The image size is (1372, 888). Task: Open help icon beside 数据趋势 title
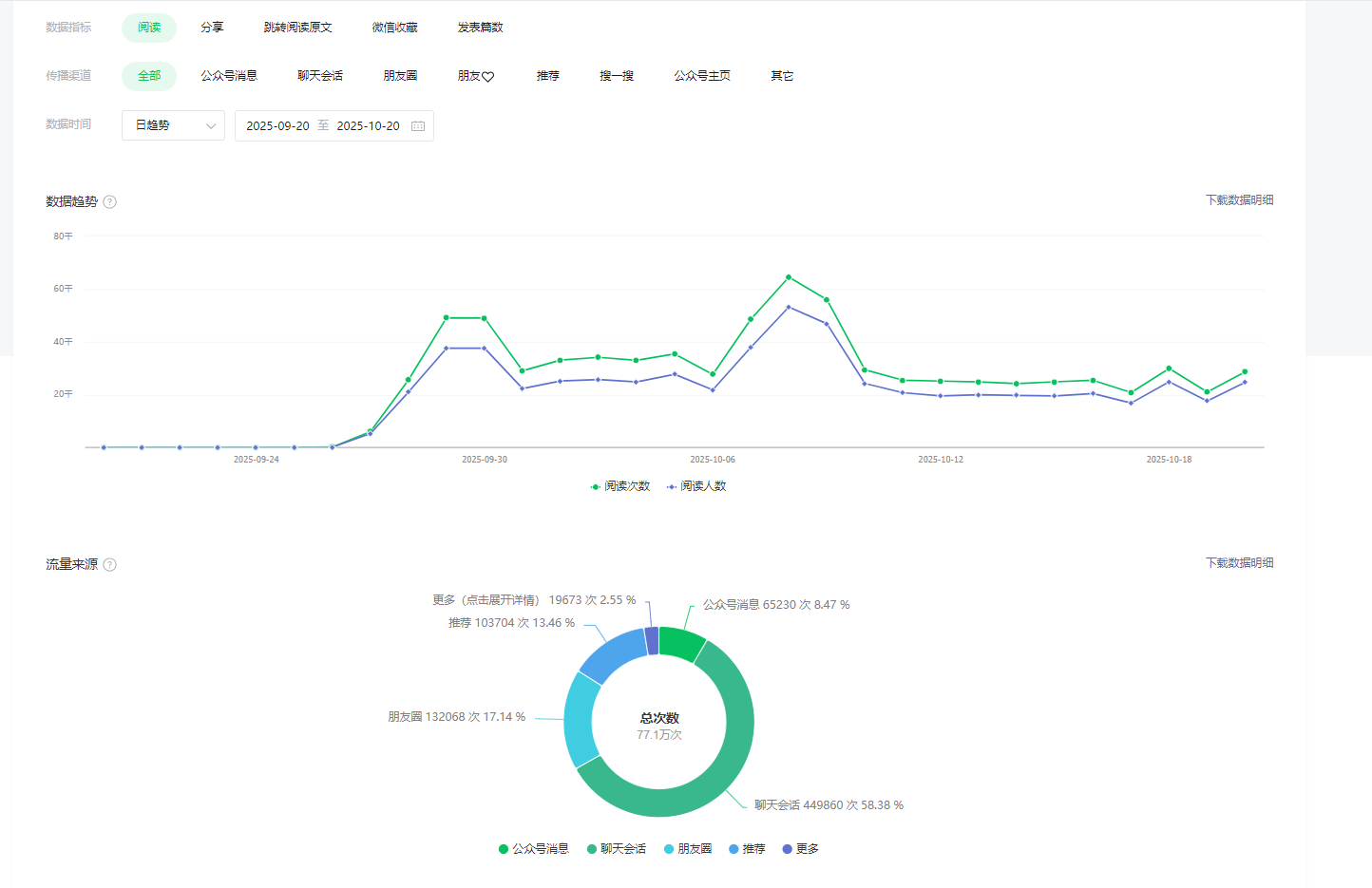(109, 201)
